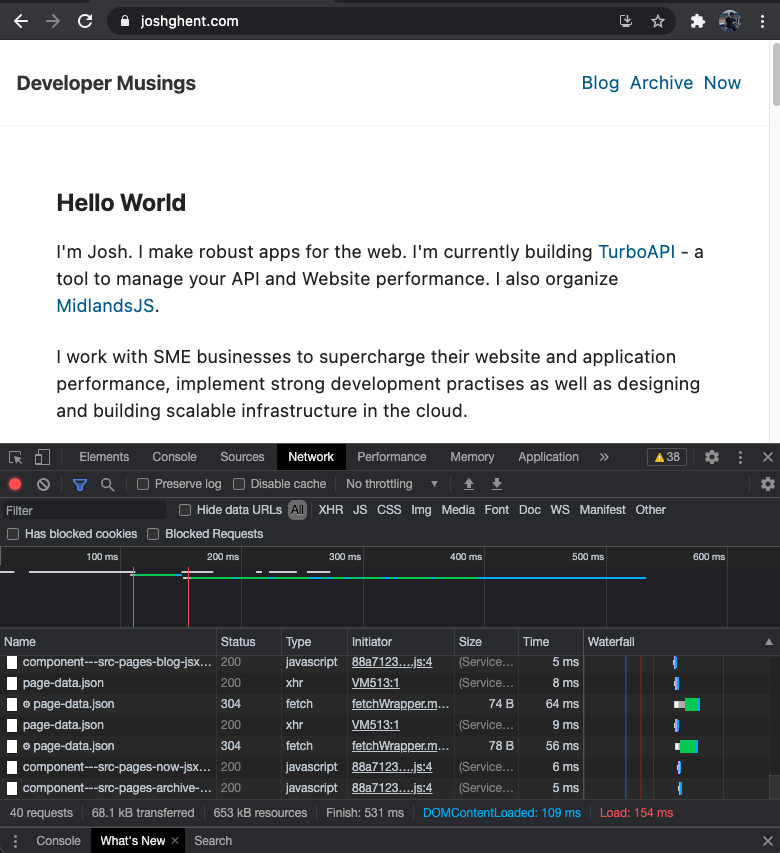Export requests as HAR file
Image resolution: width=780 pixels, height=853 pixels.
496,484
